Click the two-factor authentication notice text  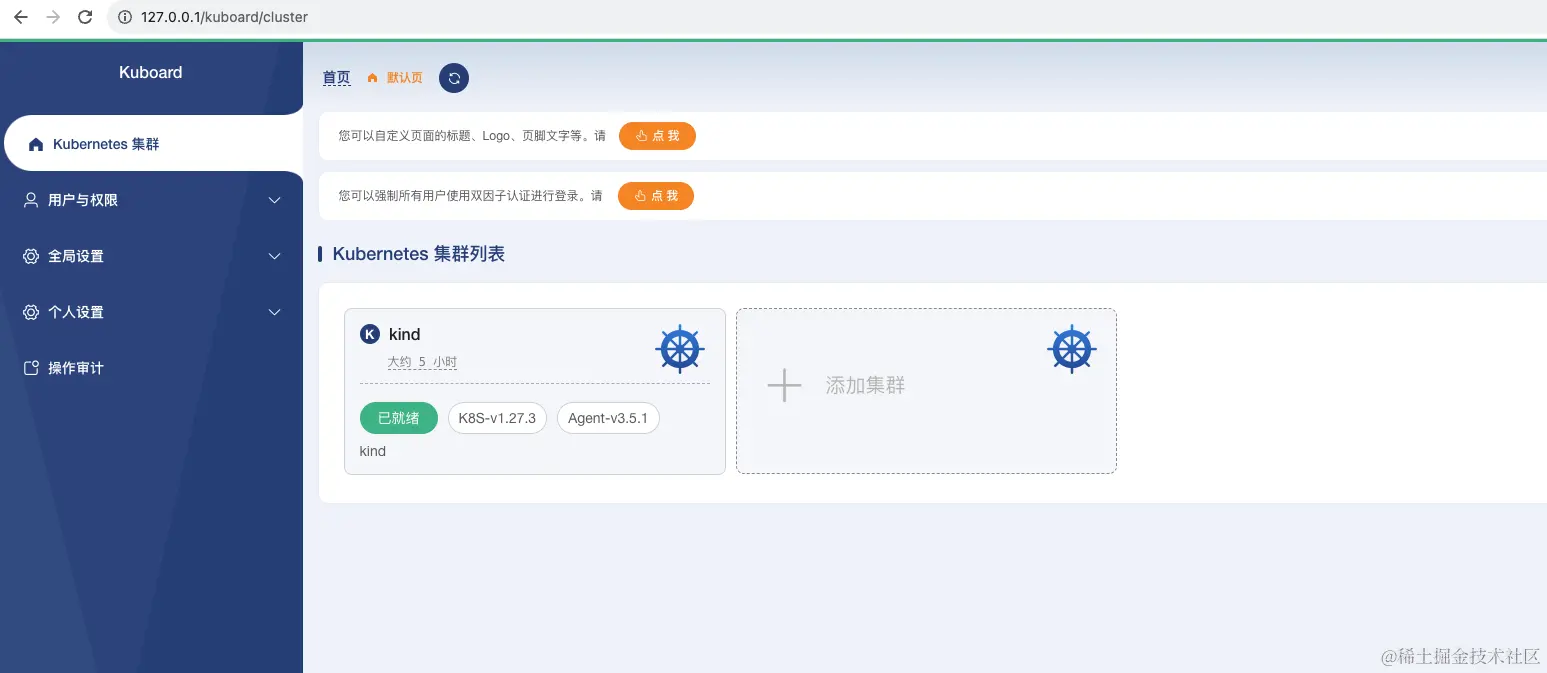[x=471, y=196]
